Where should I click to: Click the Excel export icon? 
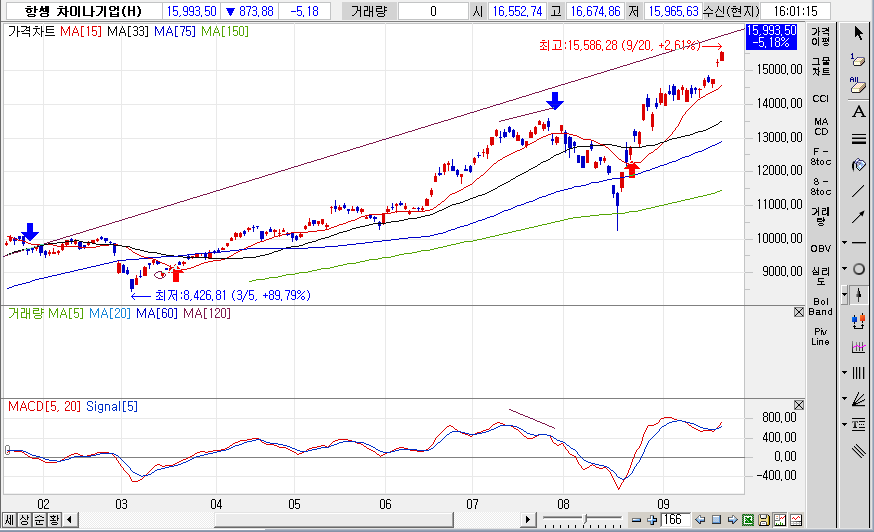pos(747,520)
